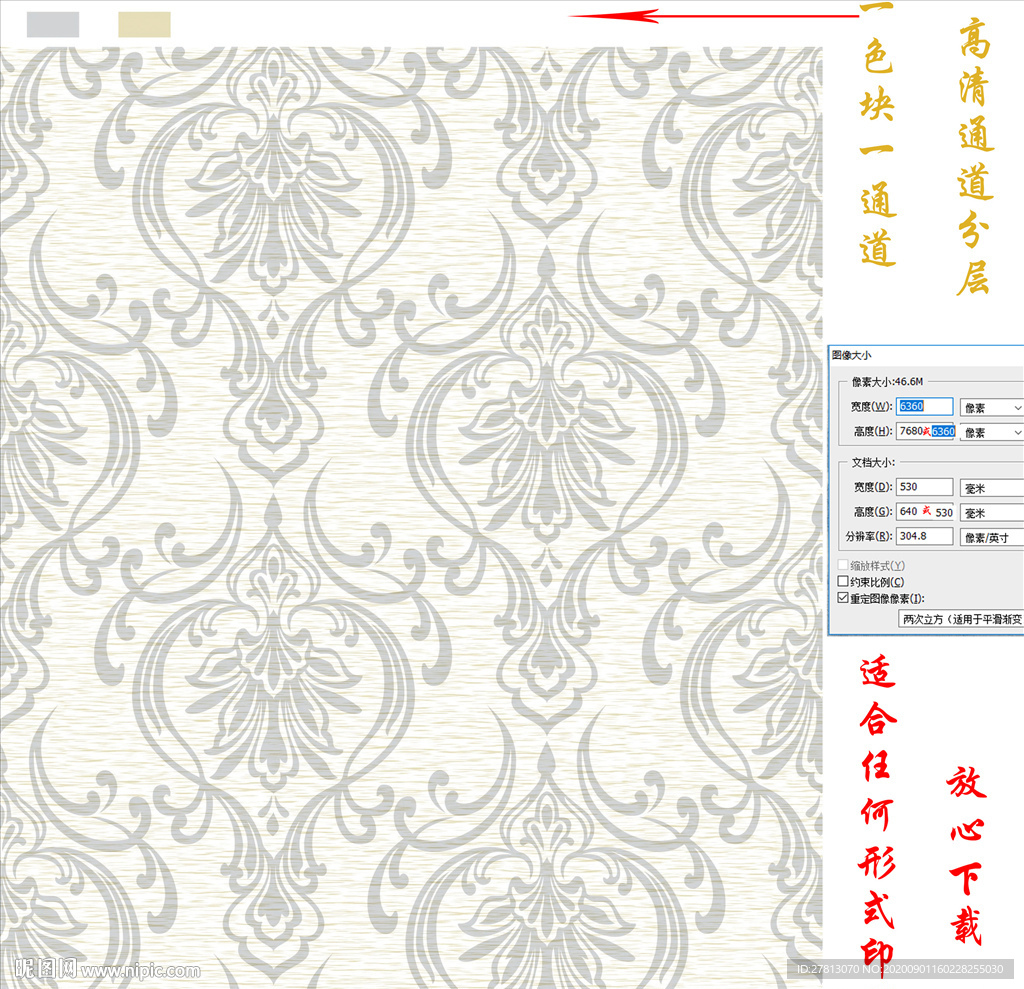
Task: Open the document width unit dropdown 毫米
Action: coord(991,488)
